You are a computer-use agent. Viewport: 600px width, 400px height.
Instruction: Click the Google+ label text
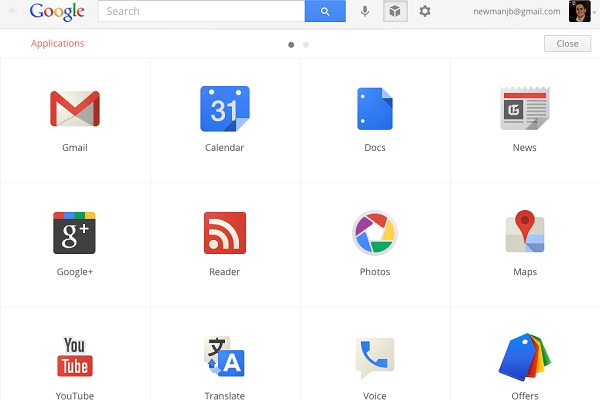click(75, 272)
